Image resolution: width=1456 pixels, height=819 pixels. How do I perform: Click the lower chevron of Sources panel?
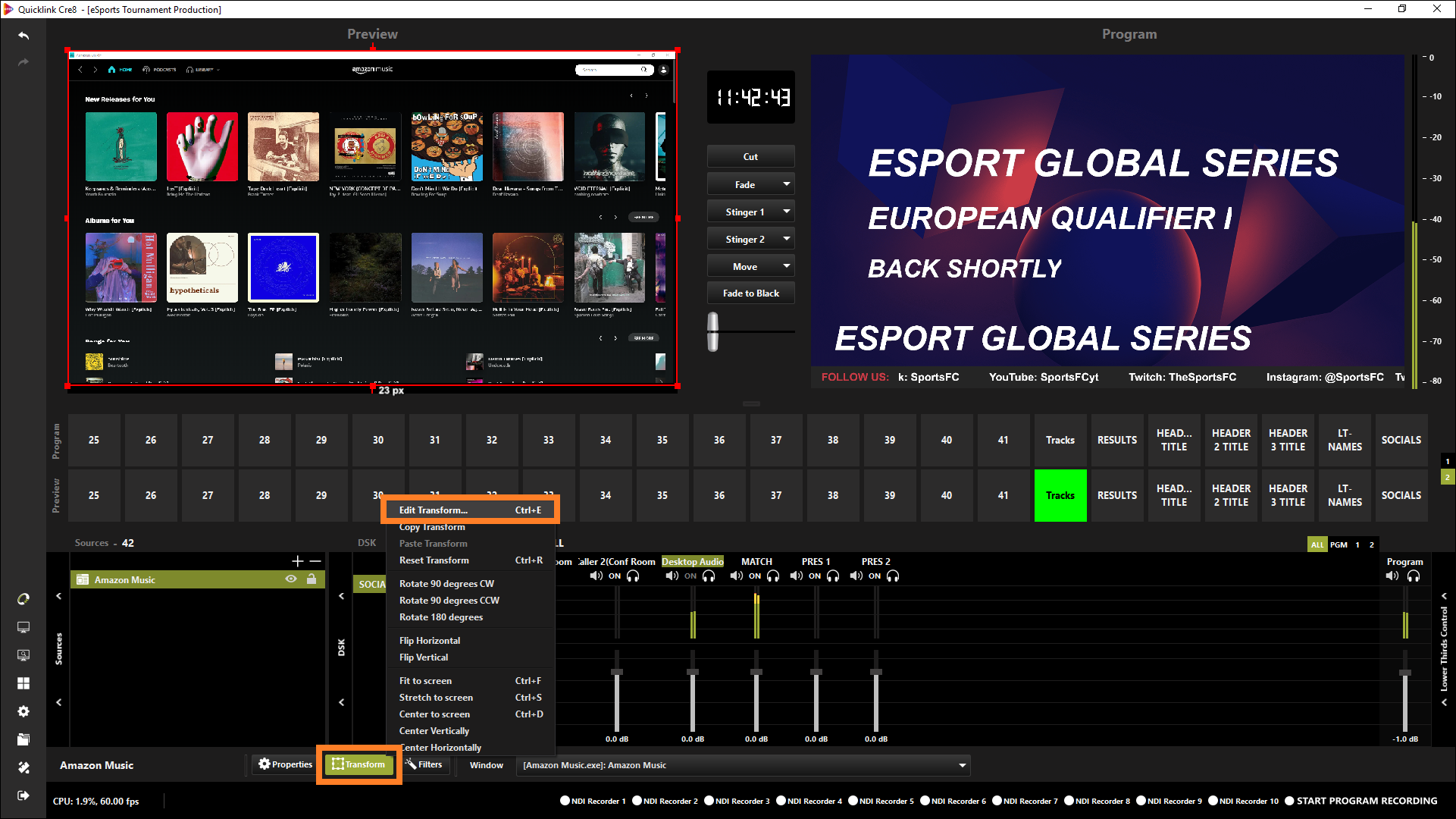[x=58, y=702]
